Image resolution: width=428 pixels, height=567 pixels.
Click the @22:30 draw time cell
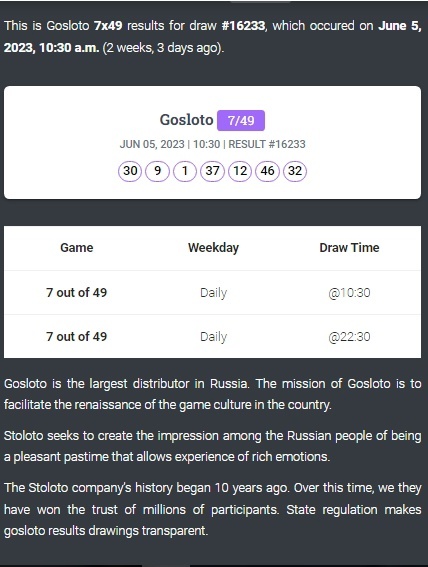tap(349, 337)
